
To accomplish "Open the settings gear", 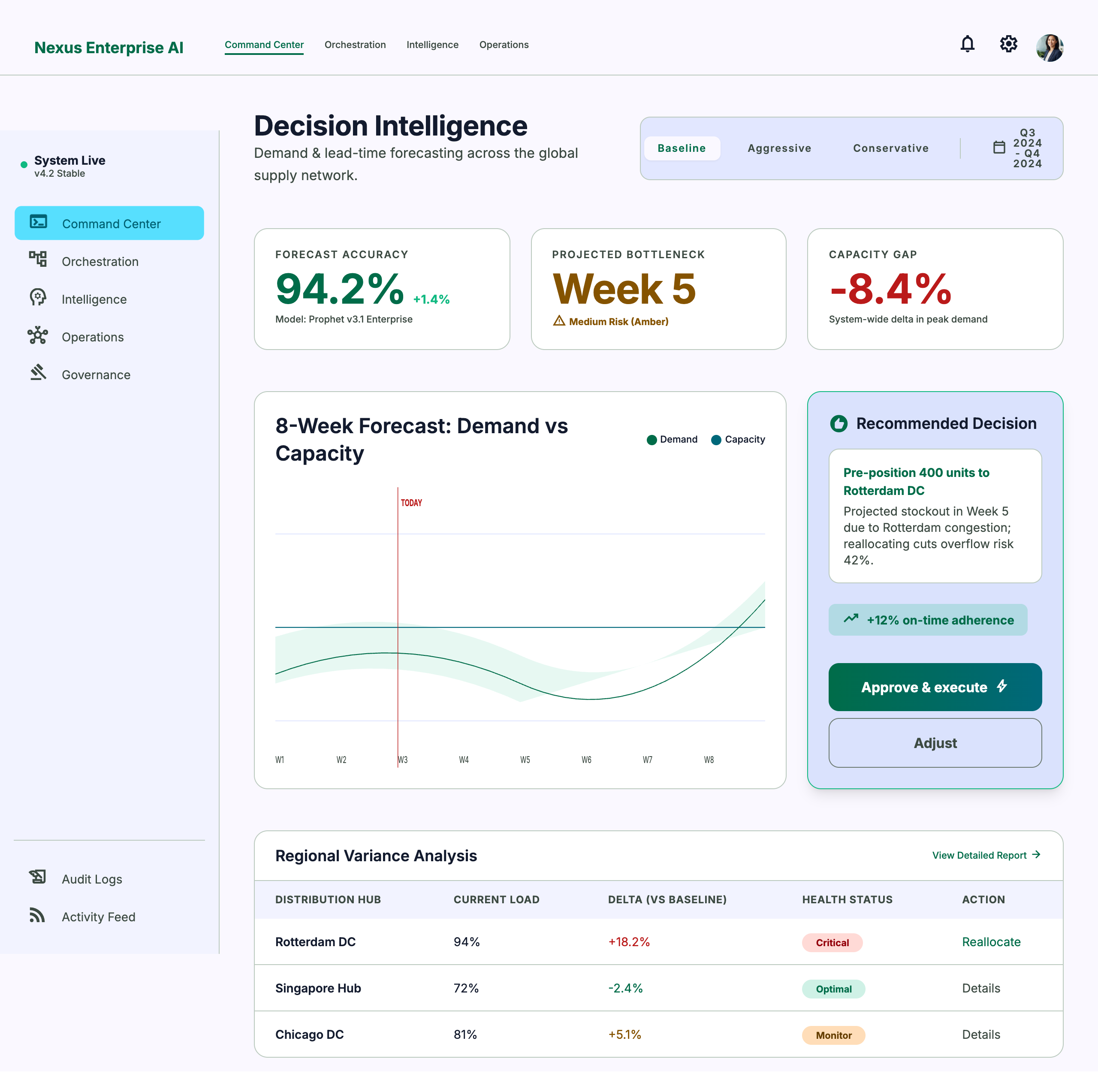I will coord(1008,44).
